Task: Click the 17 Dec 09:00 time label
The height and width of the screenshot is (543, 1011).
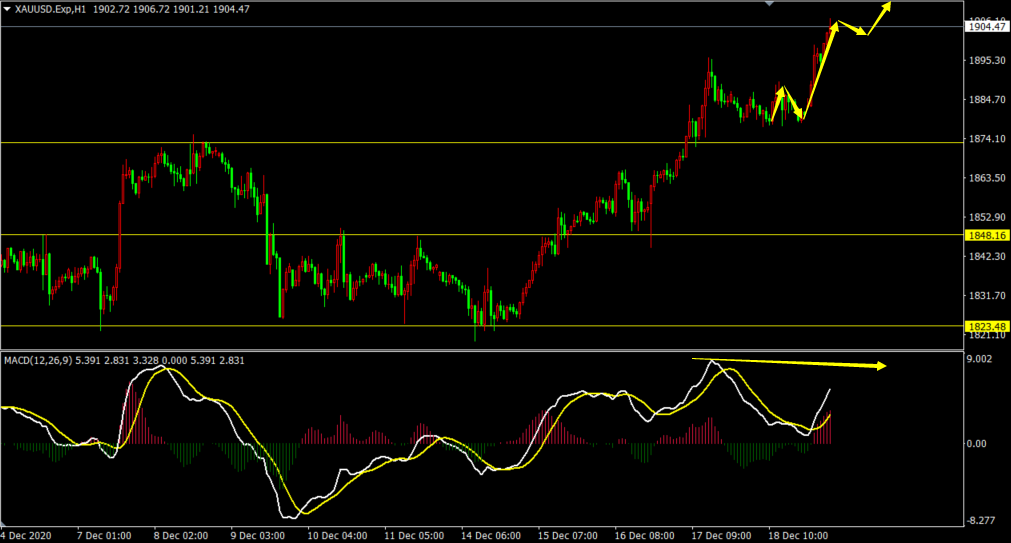Action: pyautogui.click(x=721, y=535)
